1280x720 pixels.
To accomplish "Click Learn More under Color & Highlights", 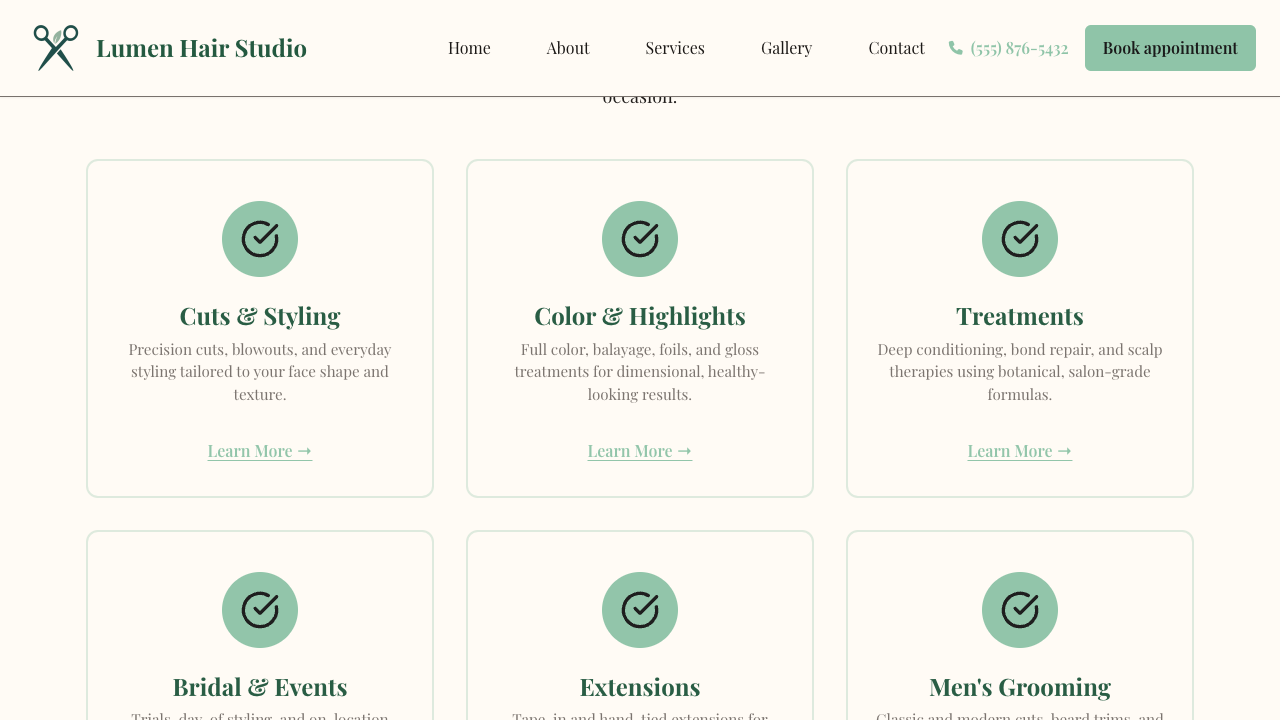I will [x=640, y=451].
